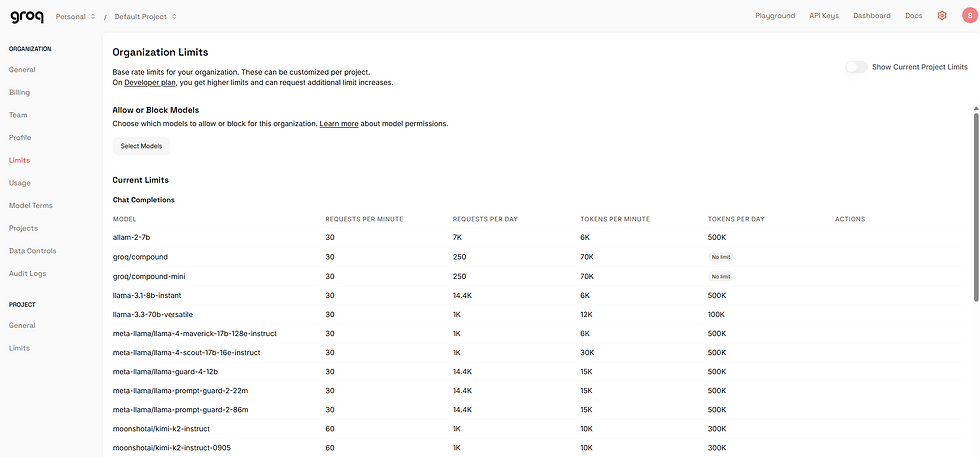Open Profile in the sidebar

point(20,138)
